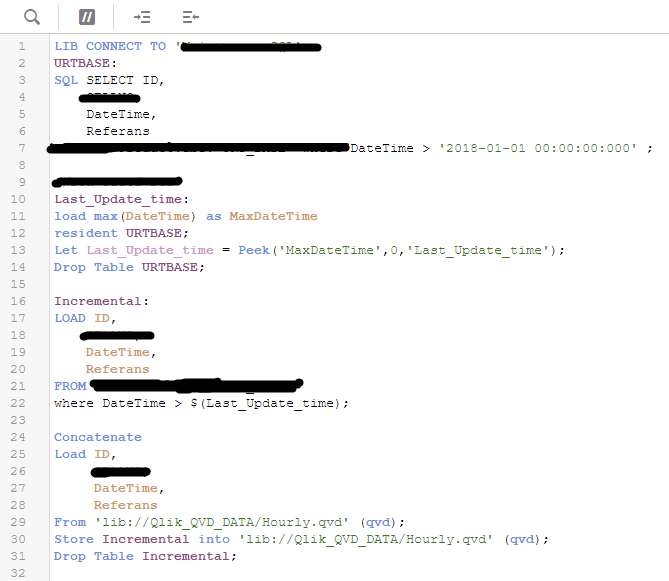The height and width of the screenshot is (581, 669).
Task: Click 'Referans' on line 6
Action: pos(118,131)
